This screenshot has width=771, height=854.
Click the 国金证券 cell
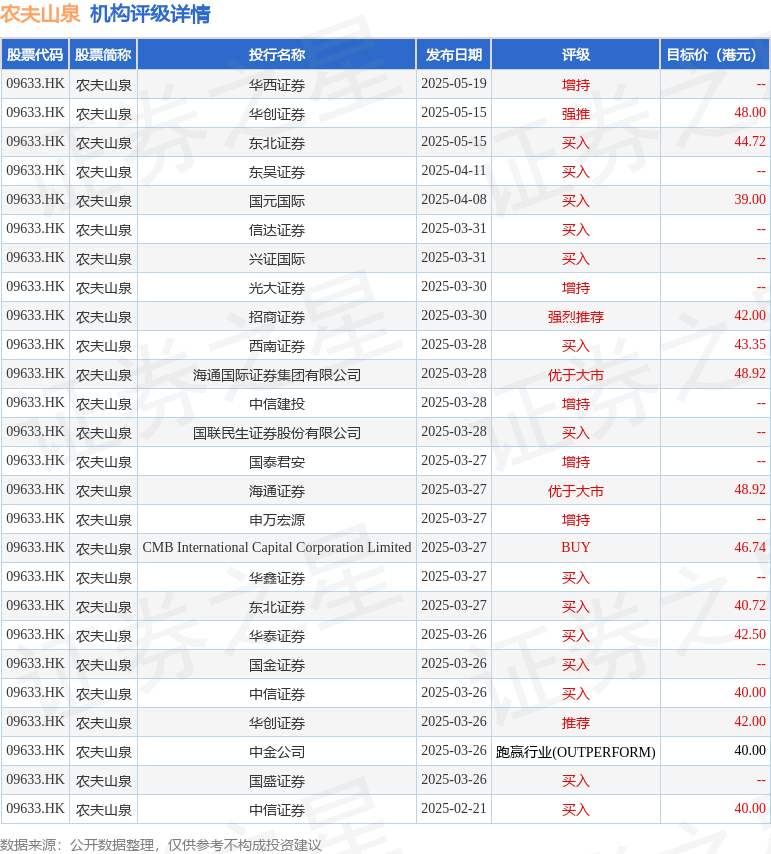(x=277, y=665)
